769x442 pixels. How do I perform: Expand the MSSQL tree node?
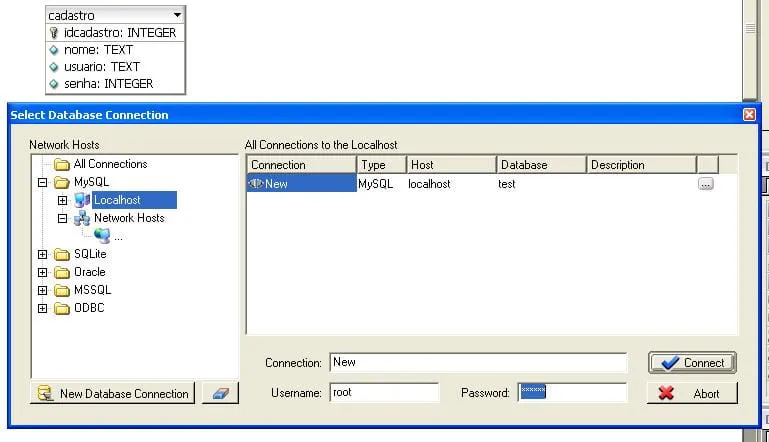click(43, 290)
